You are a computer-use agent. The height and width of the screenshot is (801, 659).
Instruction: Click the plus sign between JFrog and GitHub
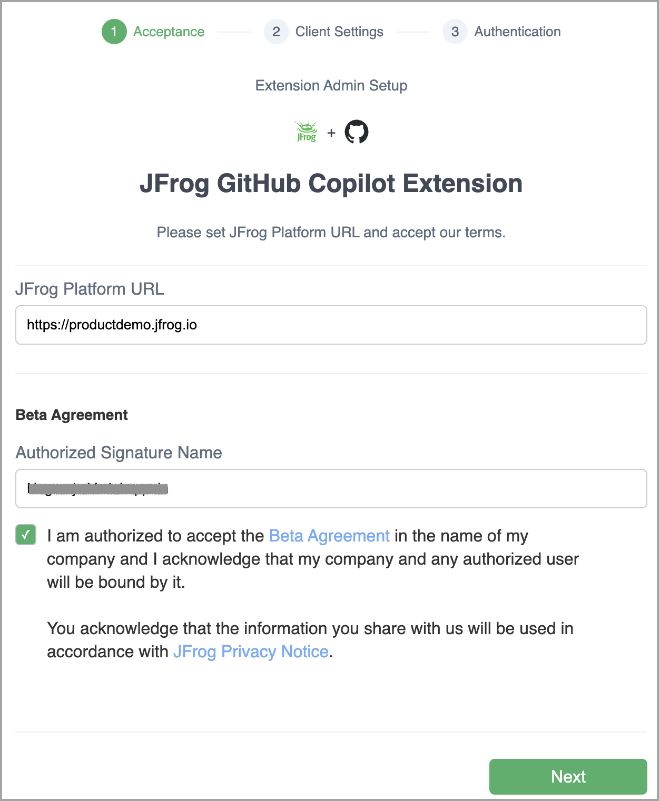tap(331, 130)
